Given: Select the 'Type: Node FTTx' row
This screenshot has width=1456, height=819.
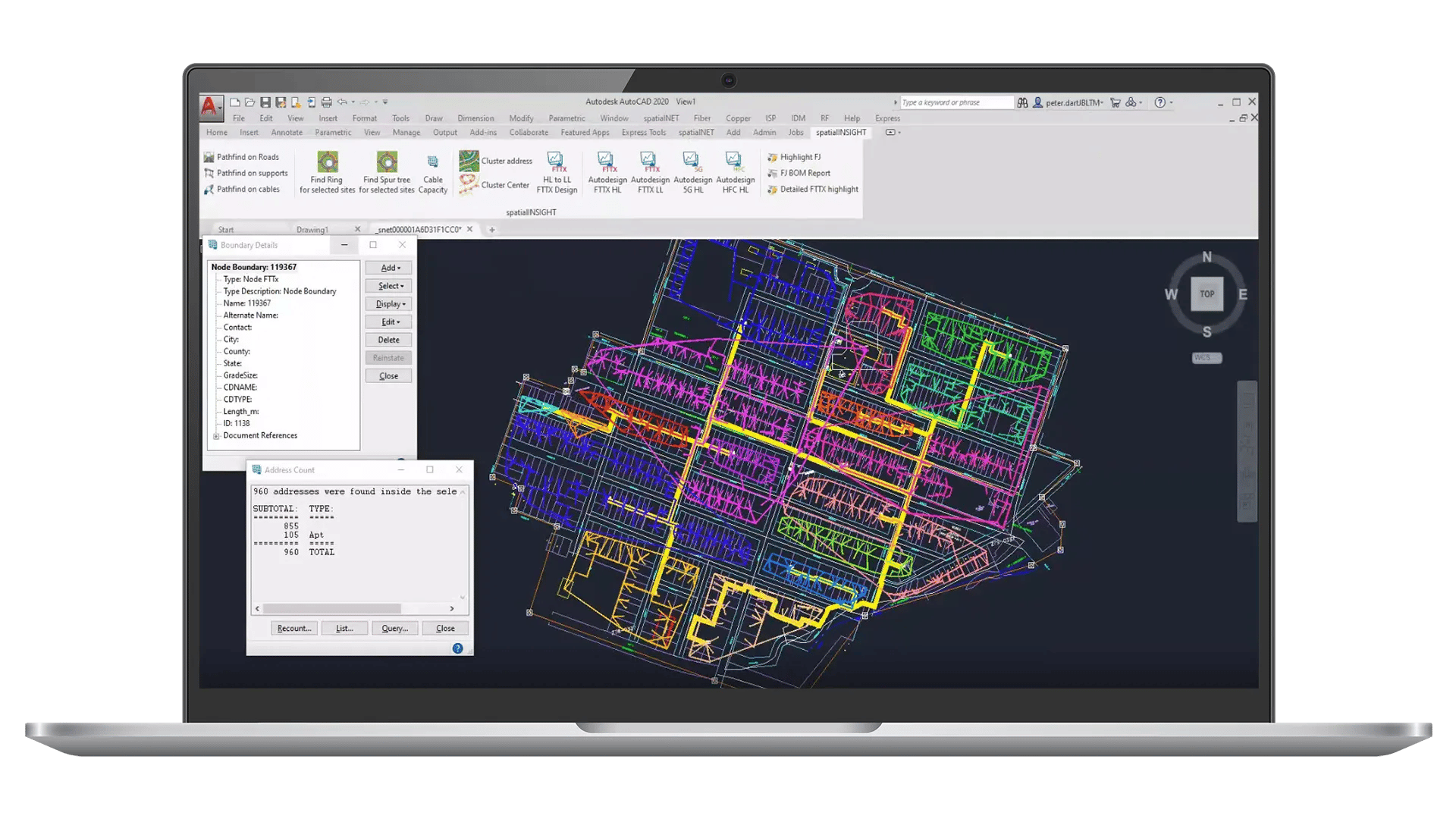Looking at the screenshot, I should click(x=251, y=279).
